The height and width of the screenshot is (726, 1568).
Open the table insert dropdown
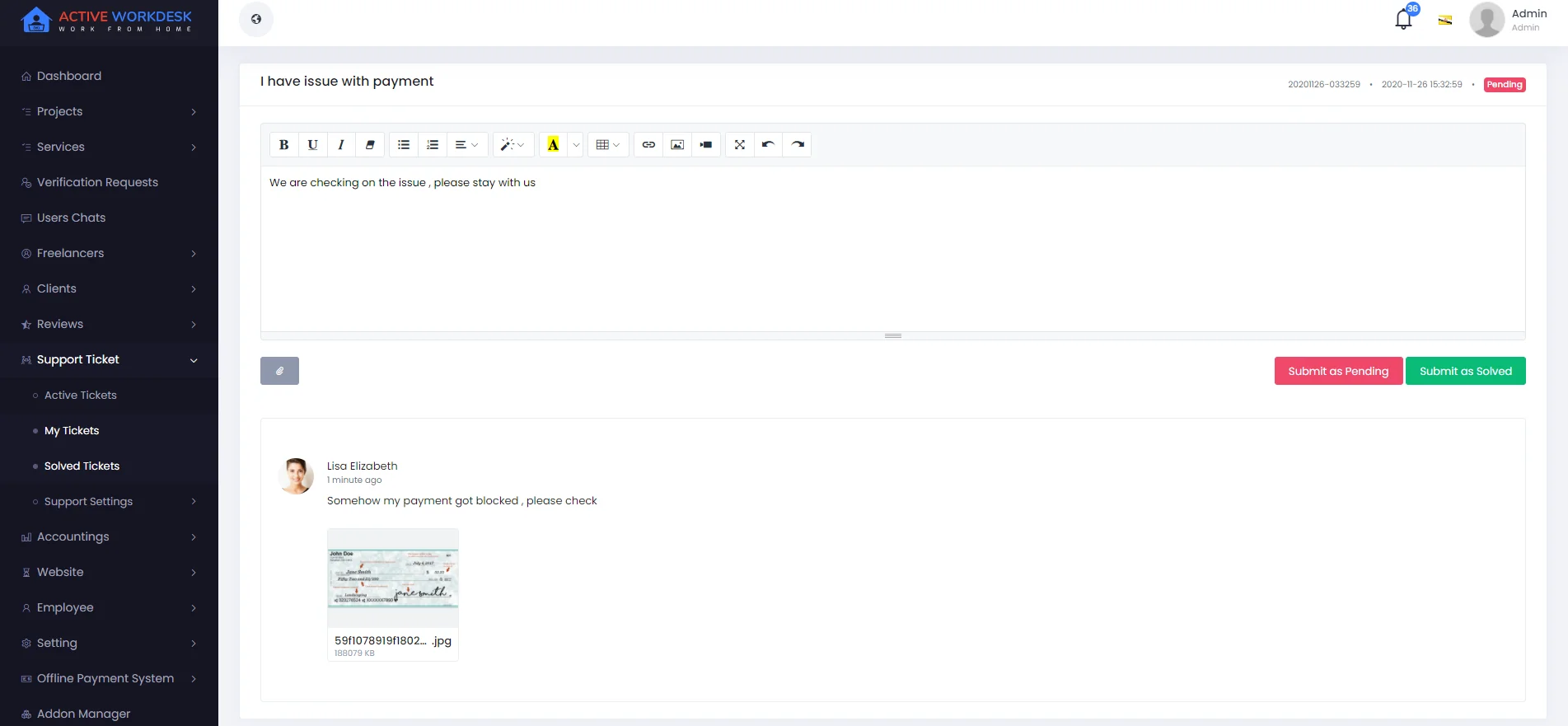pyautogui.click(x=608, y=145)
